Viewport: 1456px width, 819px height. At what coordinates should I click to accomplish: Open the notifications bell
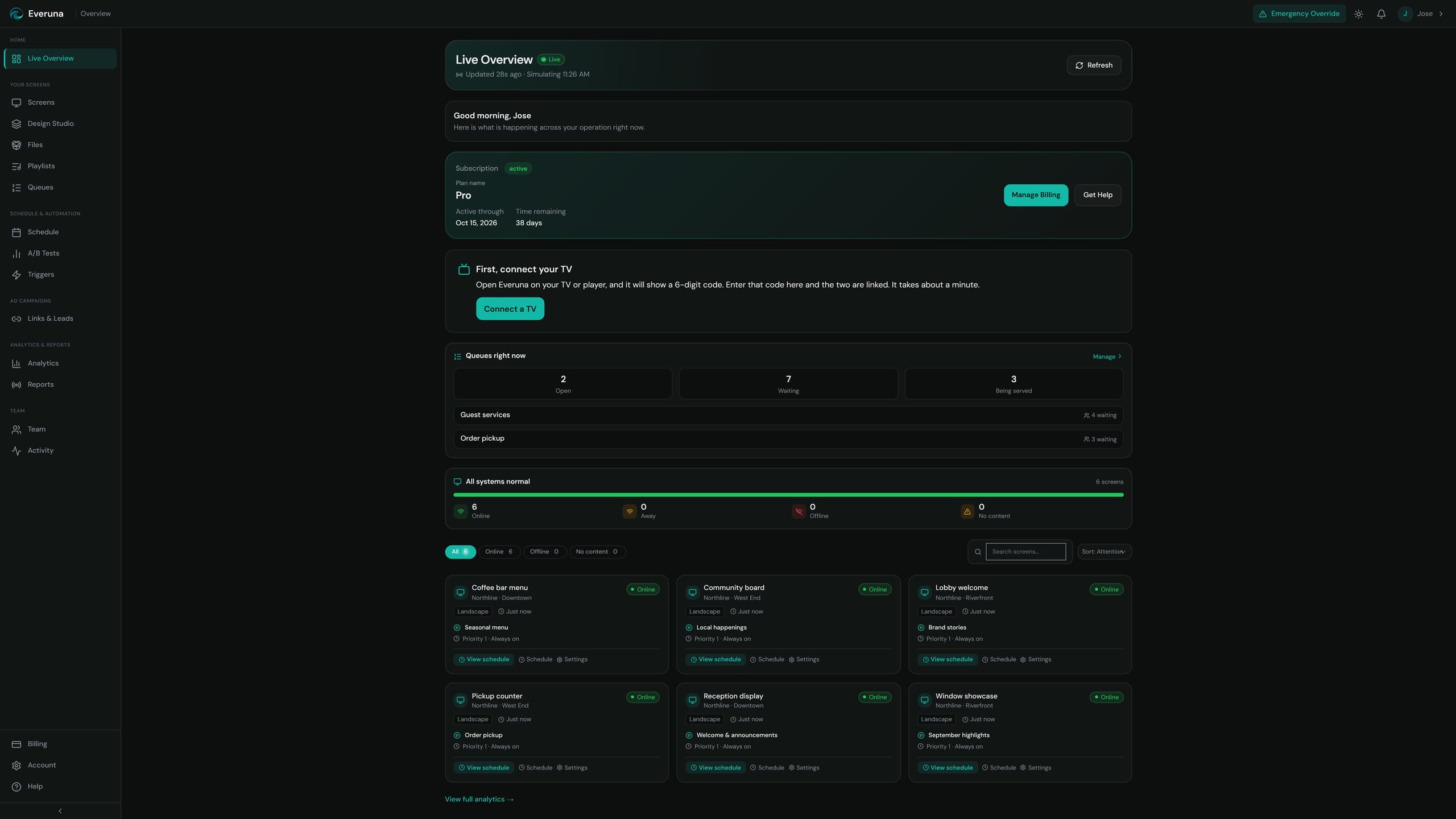[x=1381, y=14]
